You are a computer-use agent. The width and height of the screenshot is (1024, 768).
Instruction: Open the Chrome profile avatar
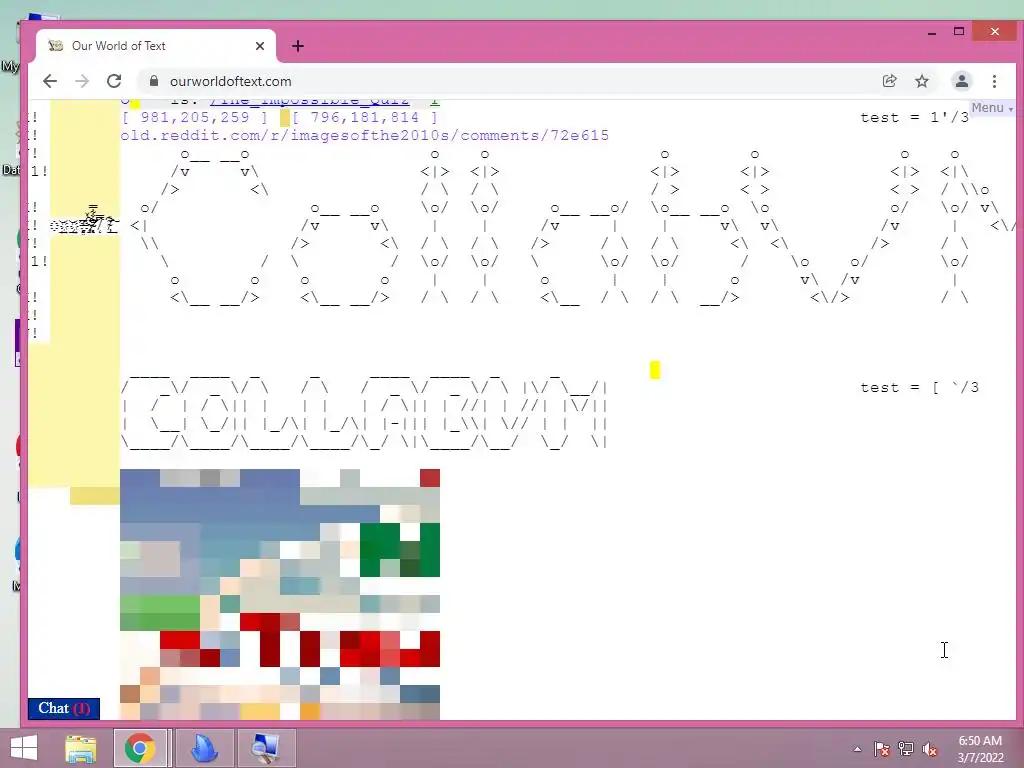pos(961,81)
